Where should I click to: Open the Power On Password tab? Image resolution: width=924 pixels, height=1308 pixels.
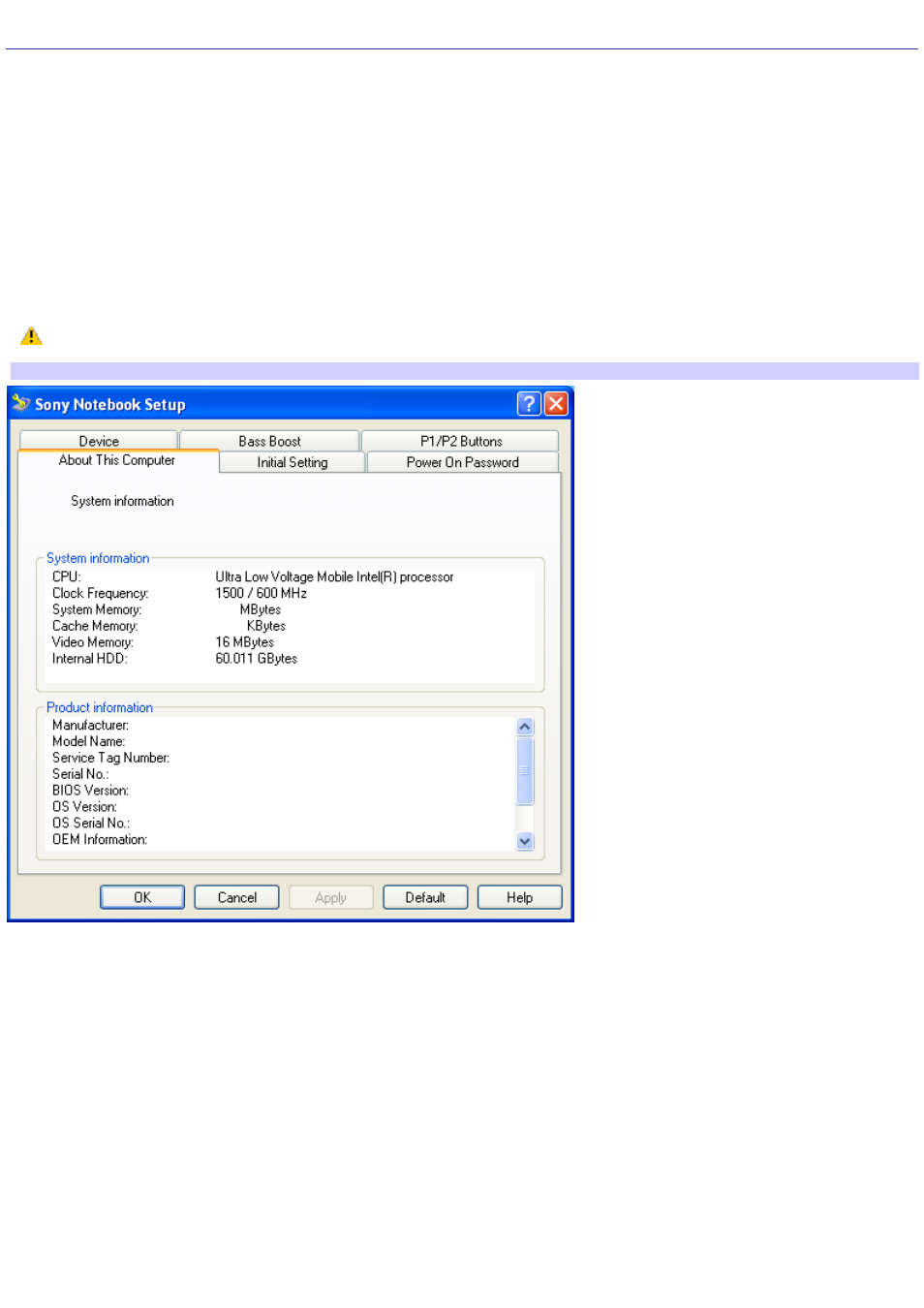[463, 462]
